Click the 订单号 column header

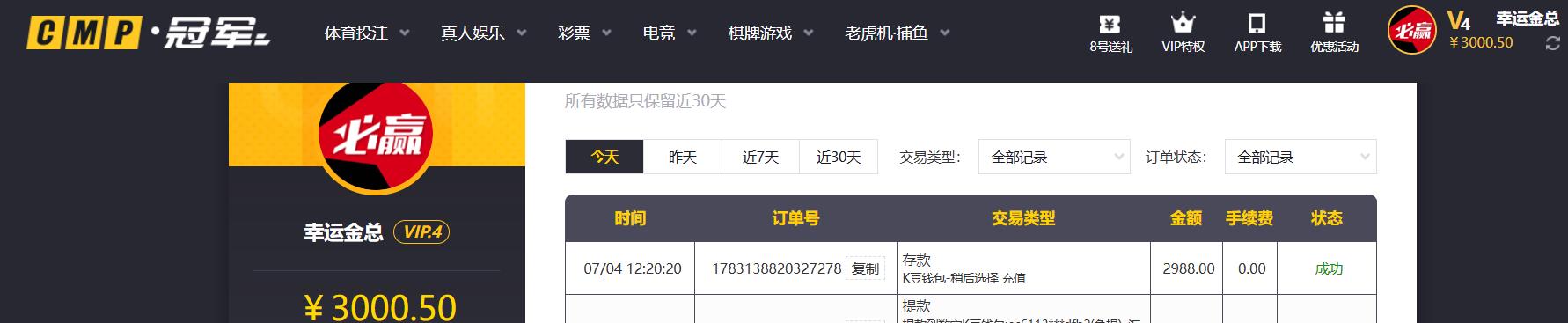tap(795, 218)
